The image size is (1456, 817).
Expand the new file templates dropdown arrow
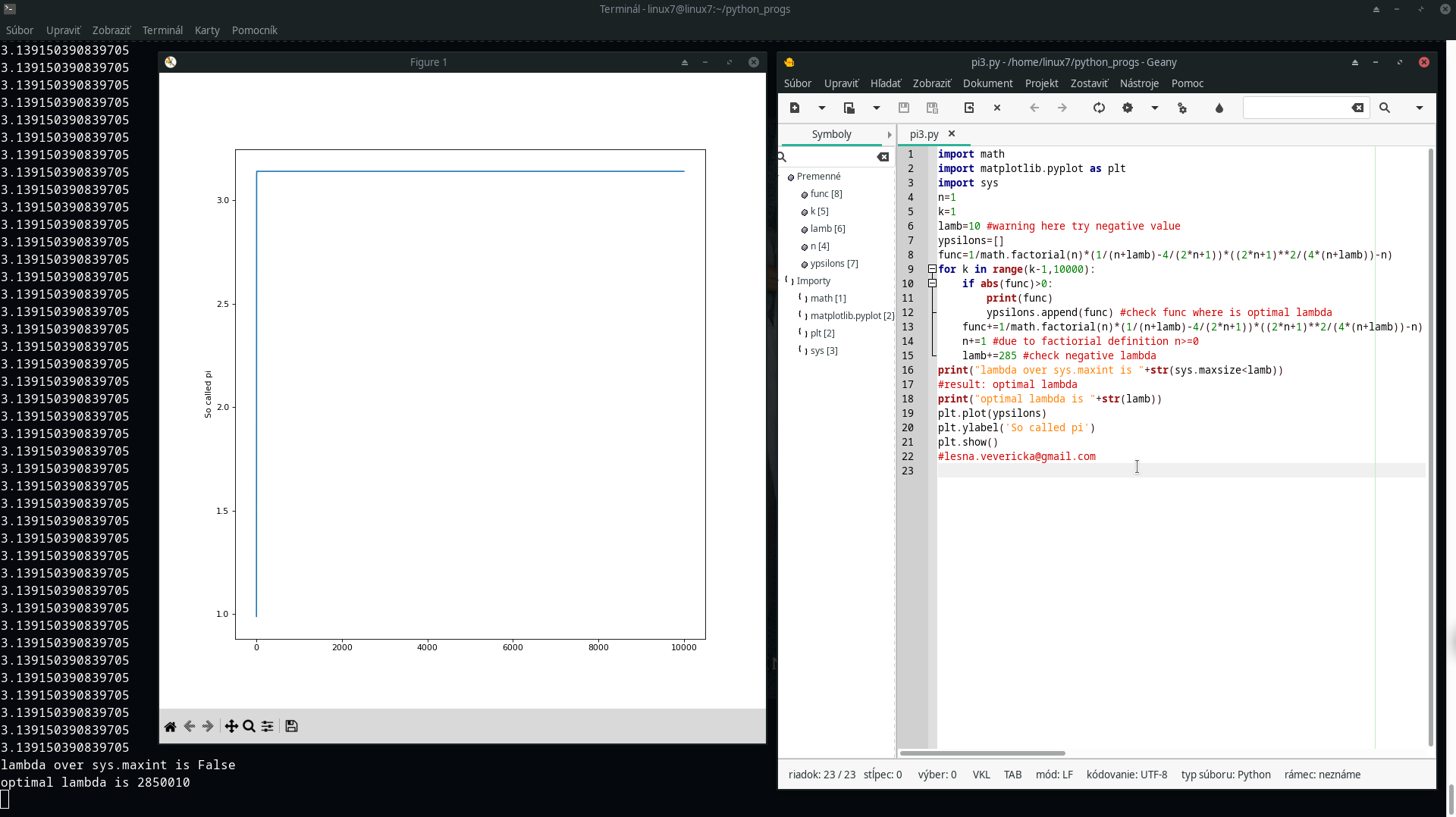tap(822, 108)
